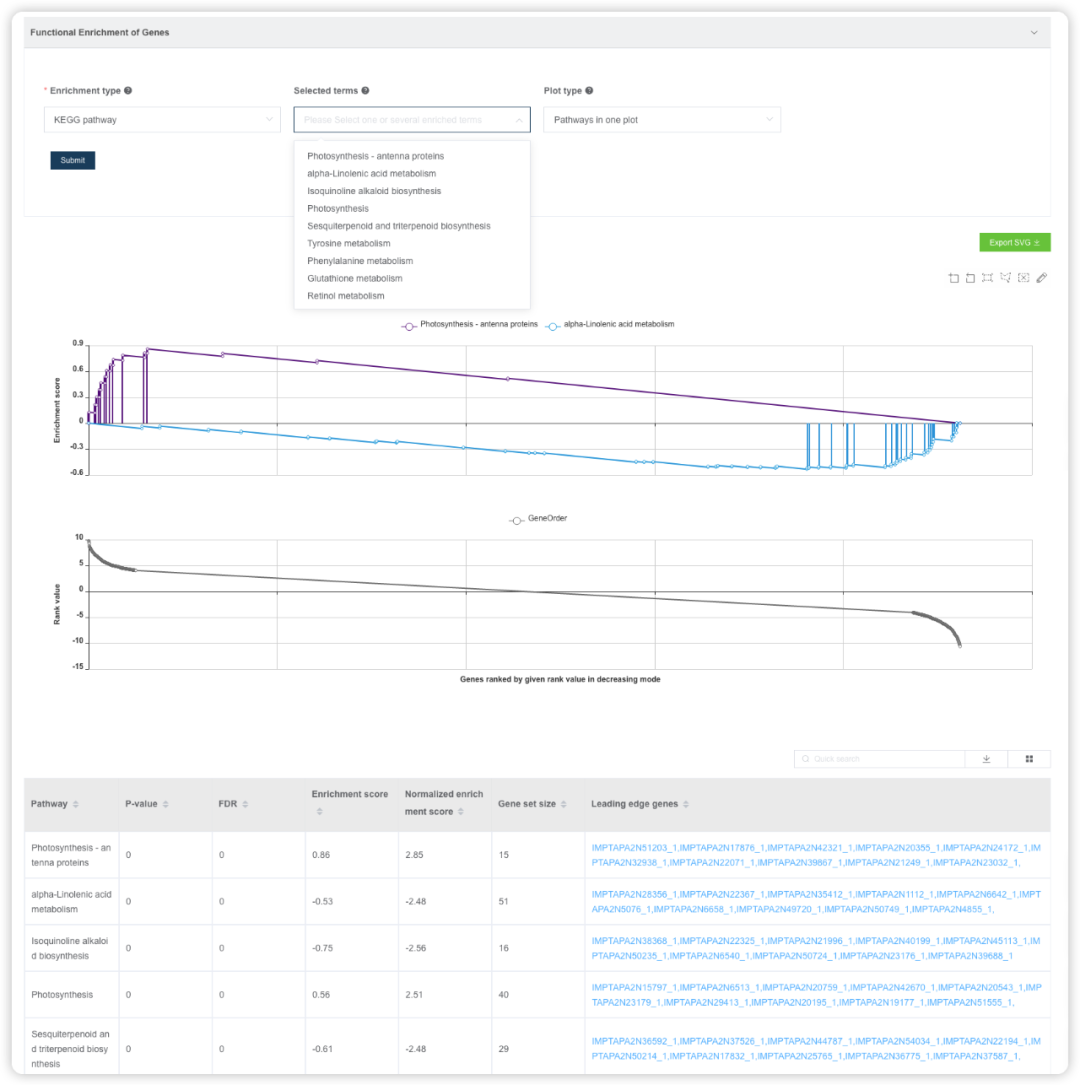
Task: Open the Pathways in one plot dropdown
Action: 662,120
